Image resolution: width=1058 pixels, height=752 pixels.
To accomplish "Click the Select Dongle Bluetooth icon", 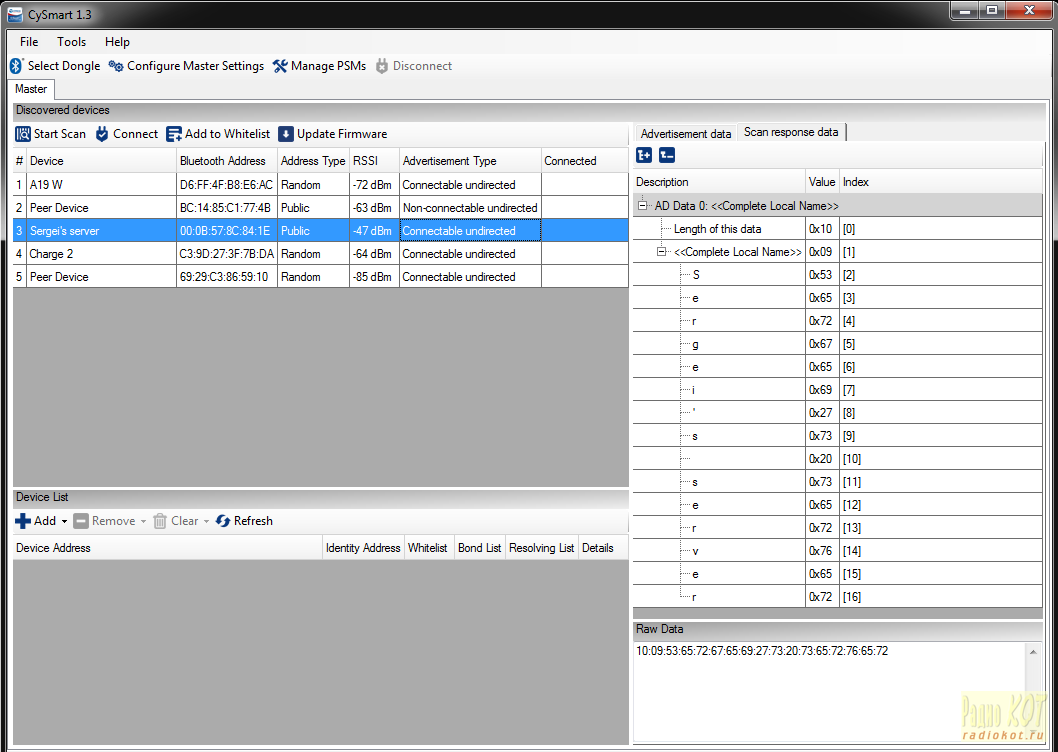I will [16, 66].
